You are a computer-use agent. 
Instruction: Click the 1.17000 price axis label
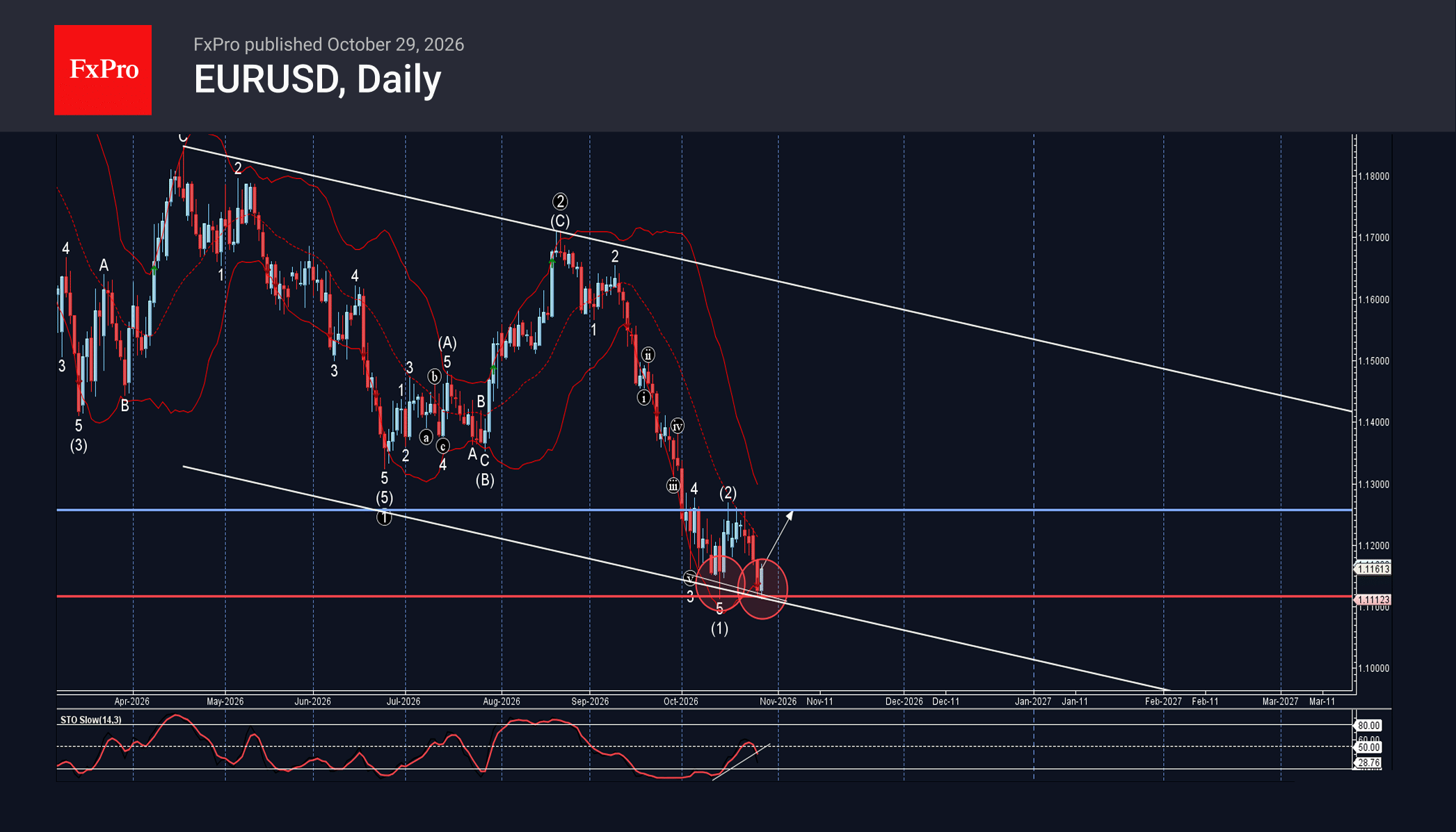click(1374, 238)
